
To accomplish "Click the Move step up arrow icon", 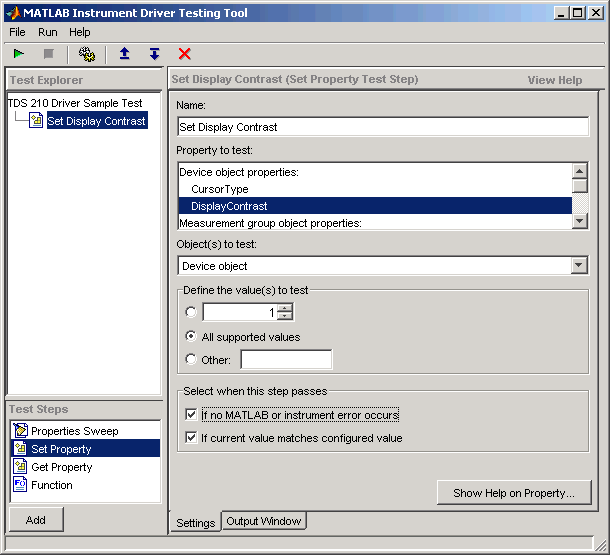I will 124,54.
